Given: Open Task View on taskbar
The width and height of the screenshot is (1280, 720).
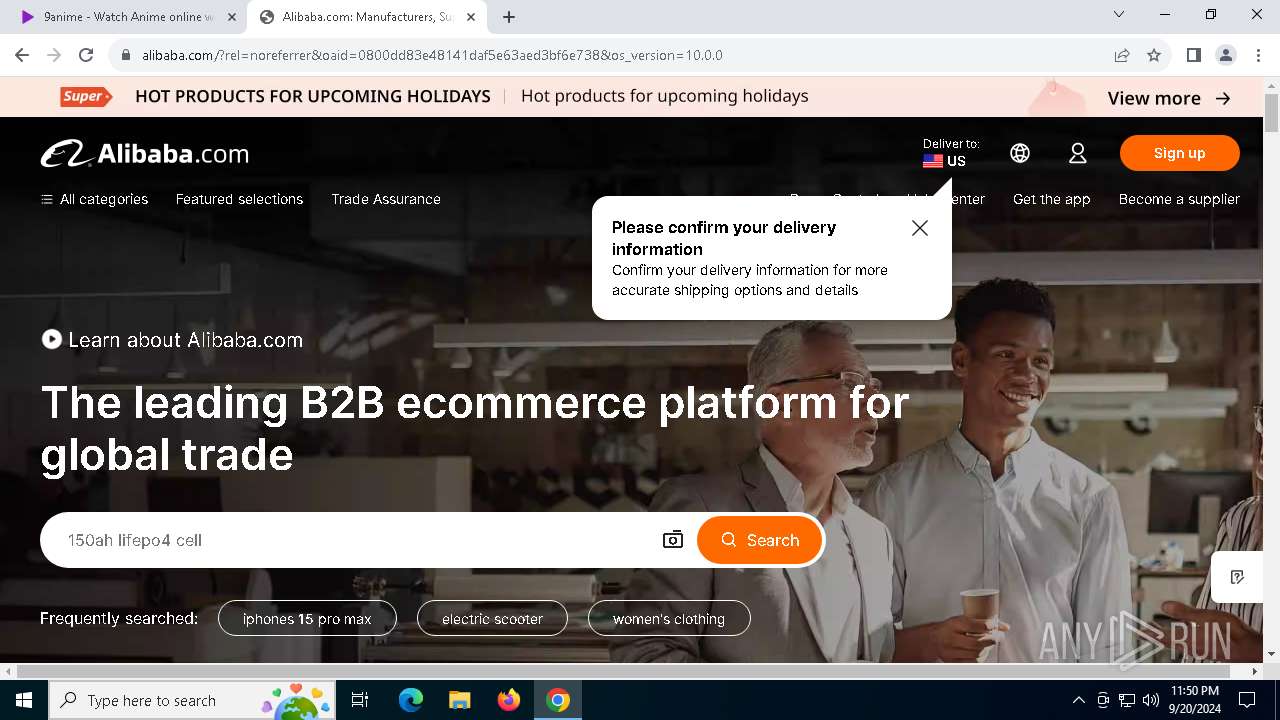Looking at the screenshot, I should point(360,700).
